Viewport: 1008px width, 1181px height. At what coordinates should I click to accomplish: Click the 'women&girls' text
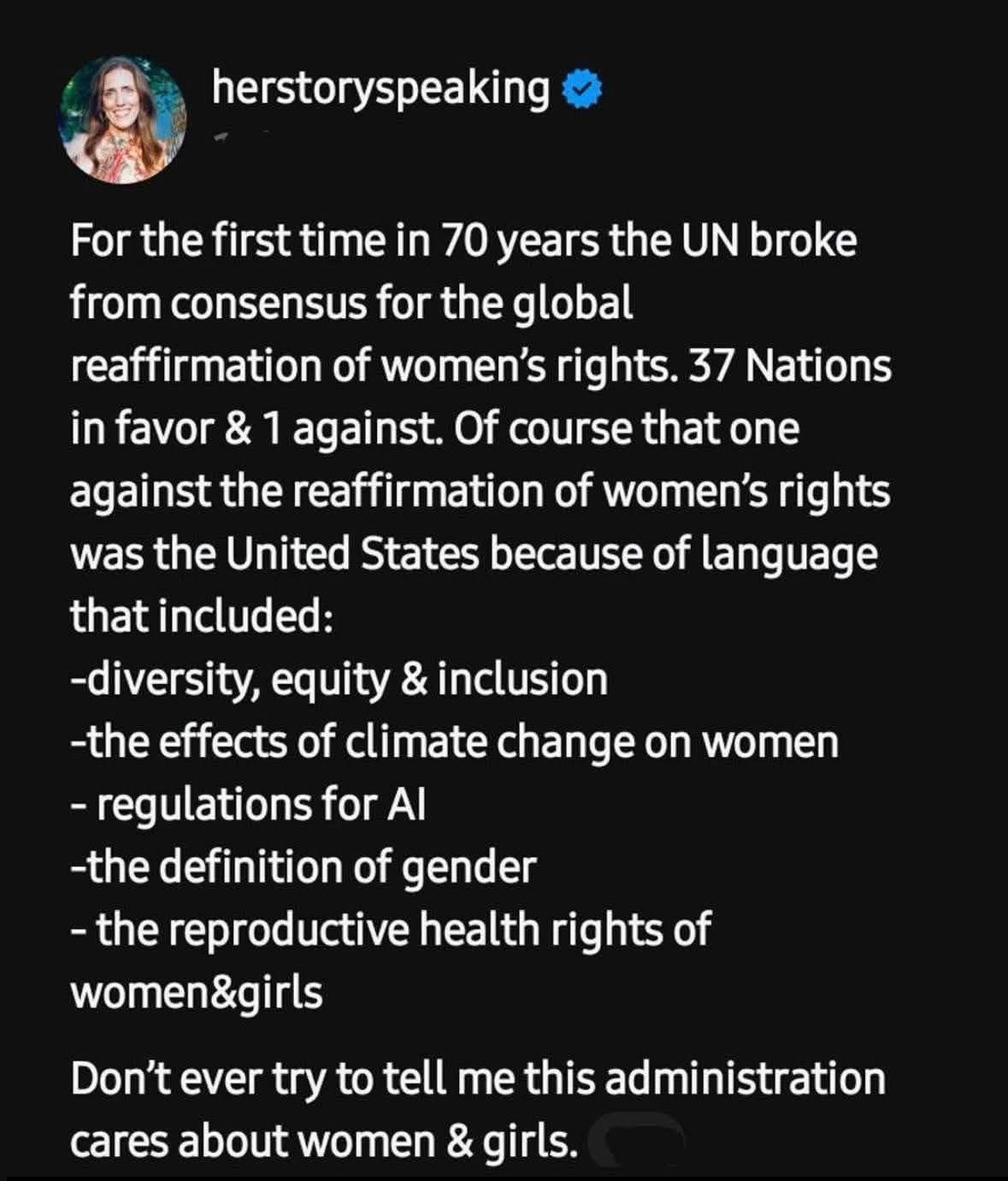[197, 993]
